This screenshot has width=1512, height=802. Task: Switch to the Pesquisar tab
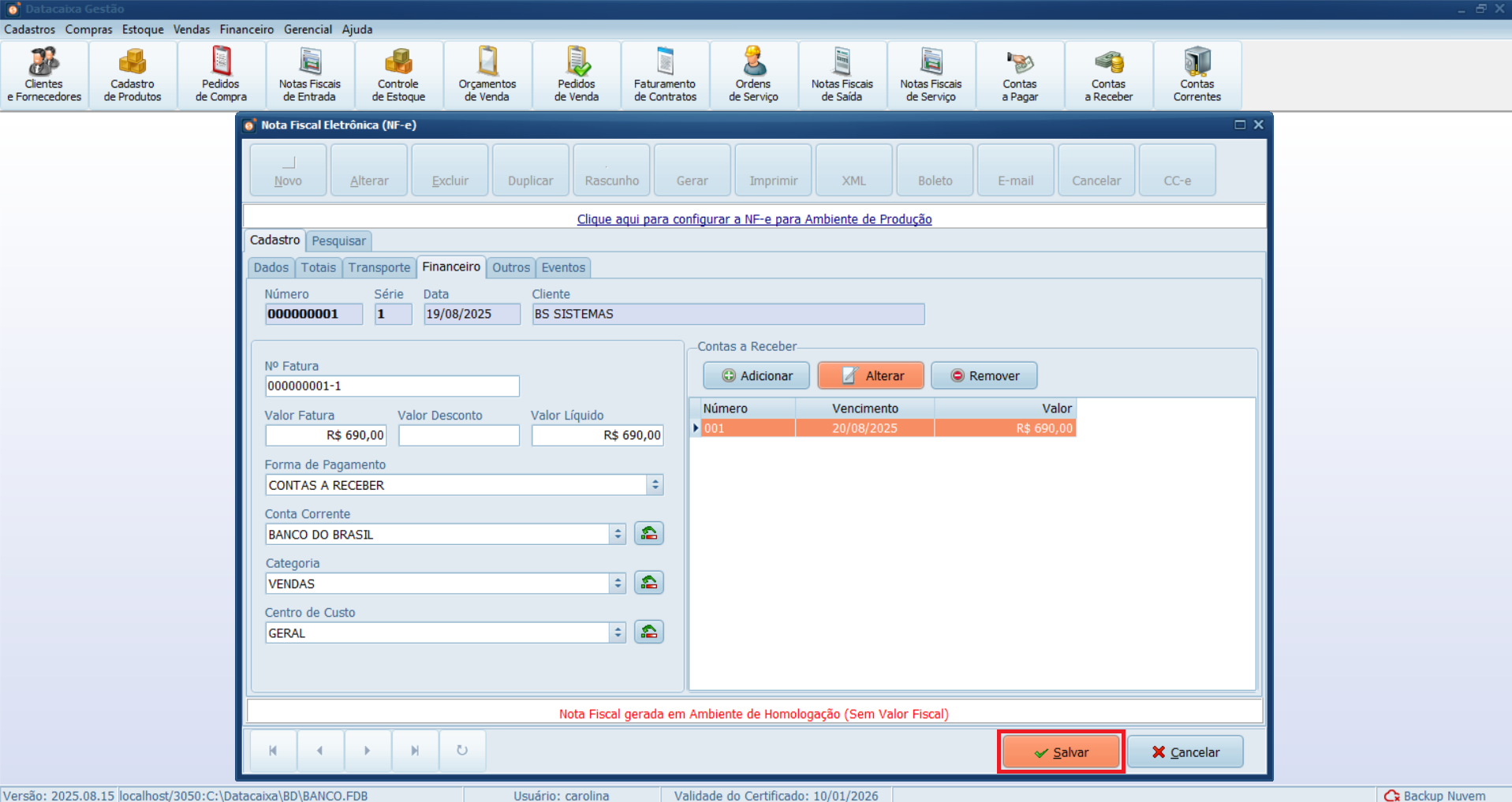click(x=338, y=241)
